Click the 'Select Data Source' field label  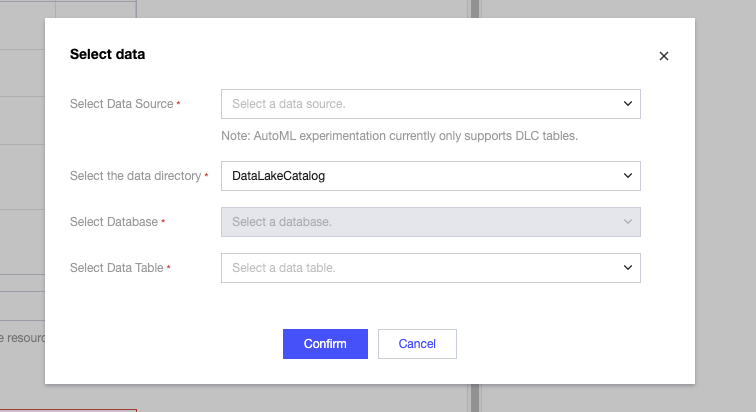pyautogui.click(x=122, y=104)
